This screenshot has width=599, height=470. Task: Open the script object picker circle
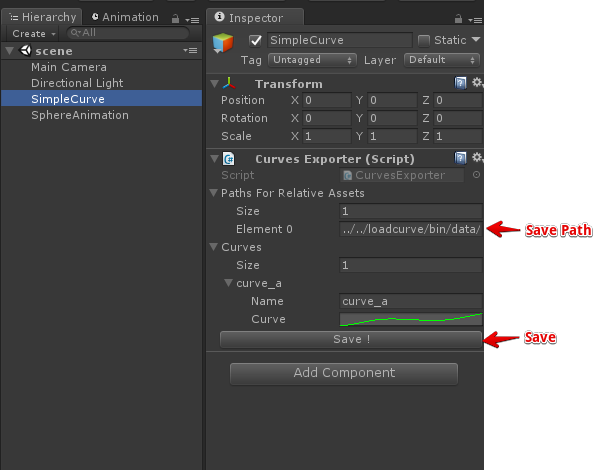476,175
